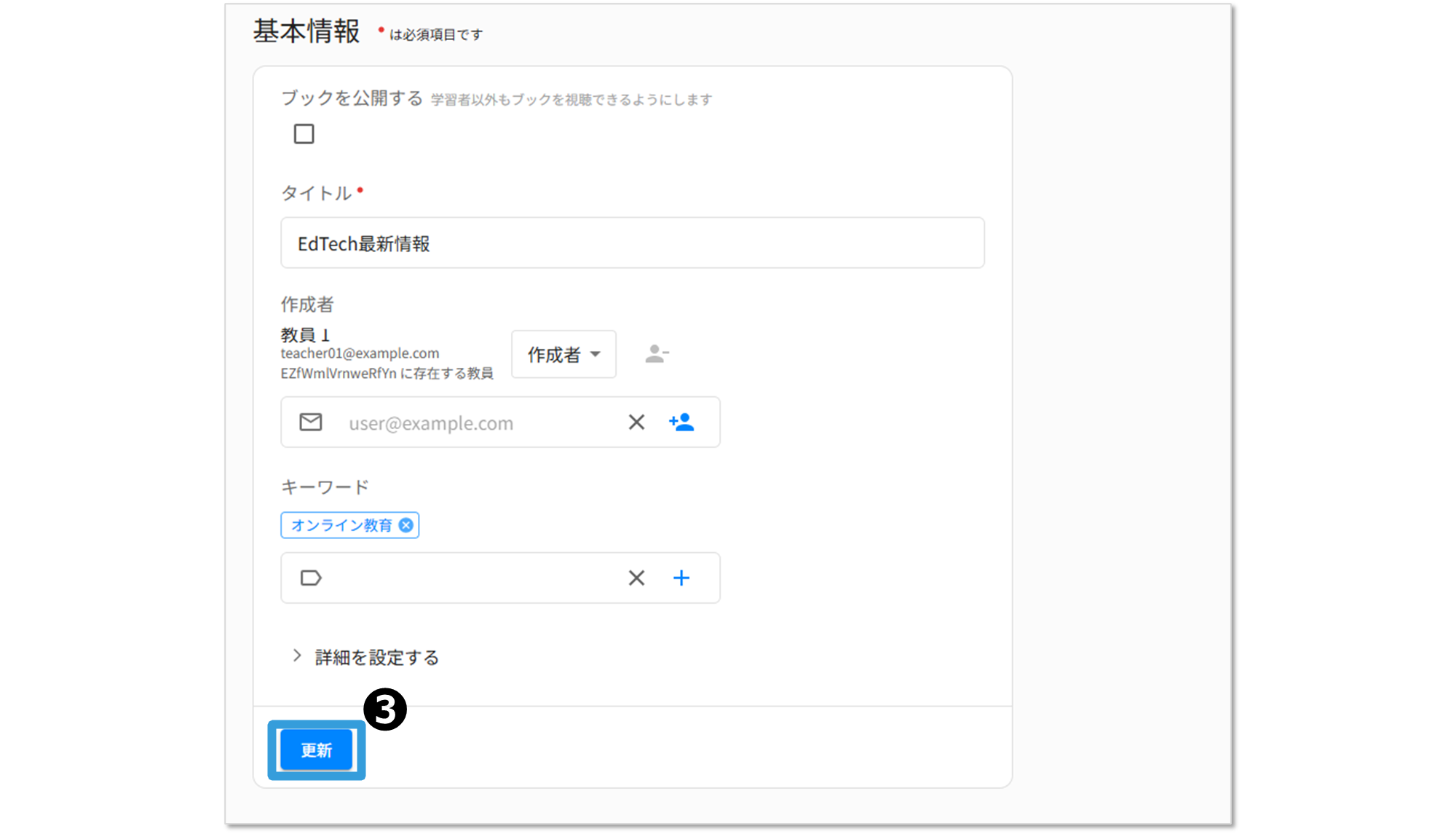The width and height of the screenshot is (1456, 834).
Task: Clear the keyword field with X
Action: 636,578
